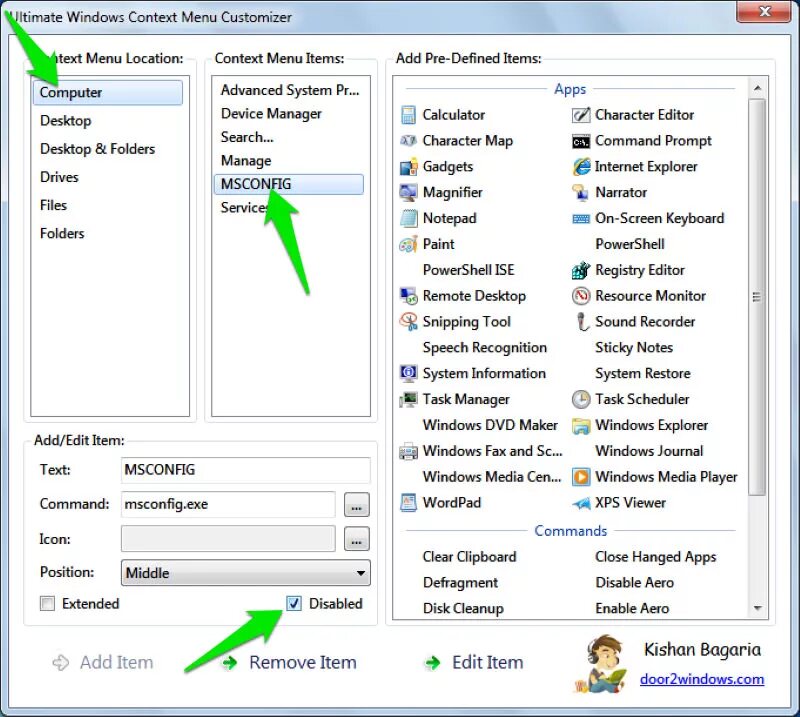
Task: Click the System Information icon
Action: point(408,374)
